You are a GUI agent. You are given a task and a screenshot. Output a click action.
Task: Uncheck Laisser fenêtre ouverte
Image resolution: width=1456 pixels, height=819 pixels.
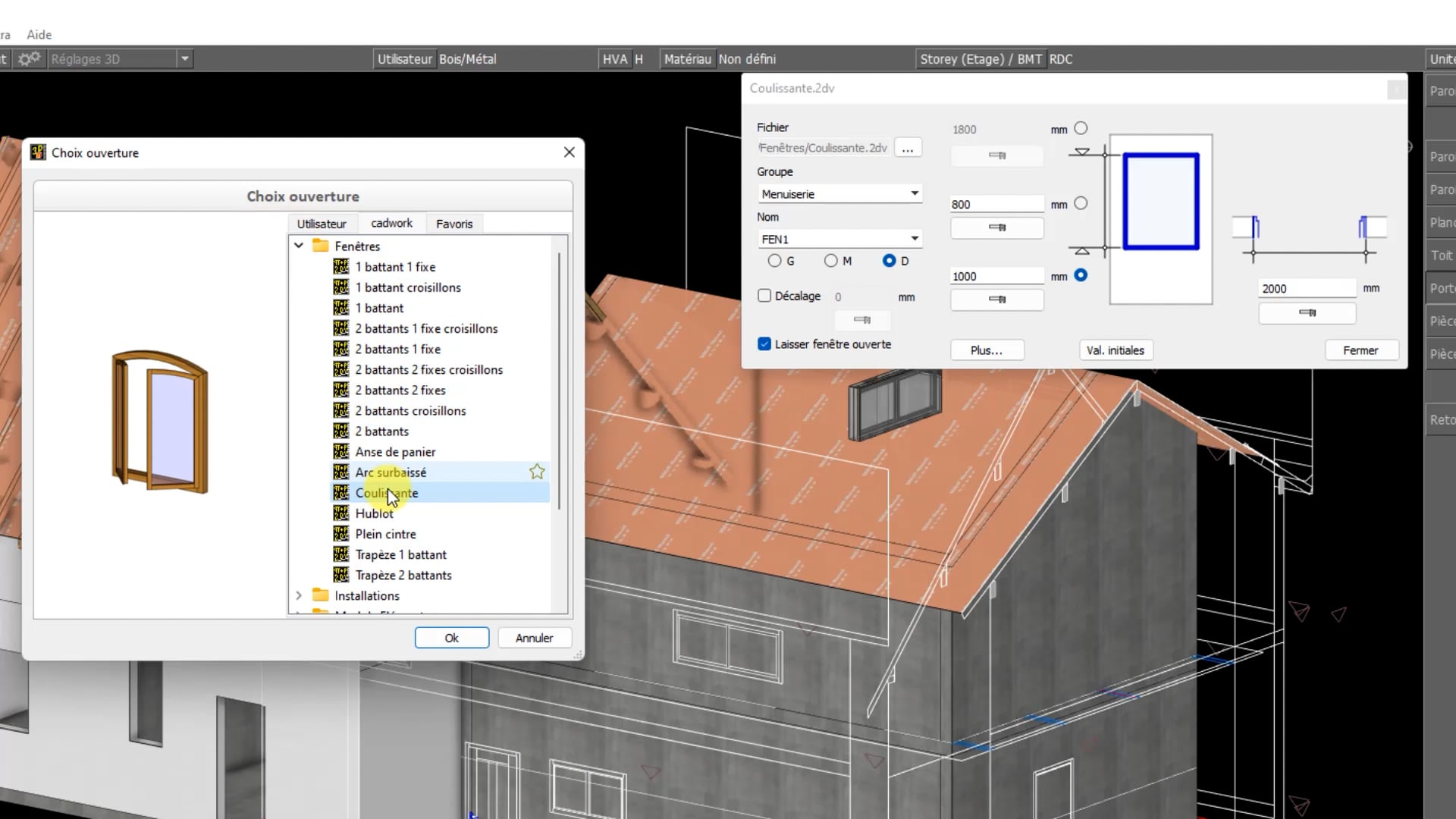tap(764, 344)
